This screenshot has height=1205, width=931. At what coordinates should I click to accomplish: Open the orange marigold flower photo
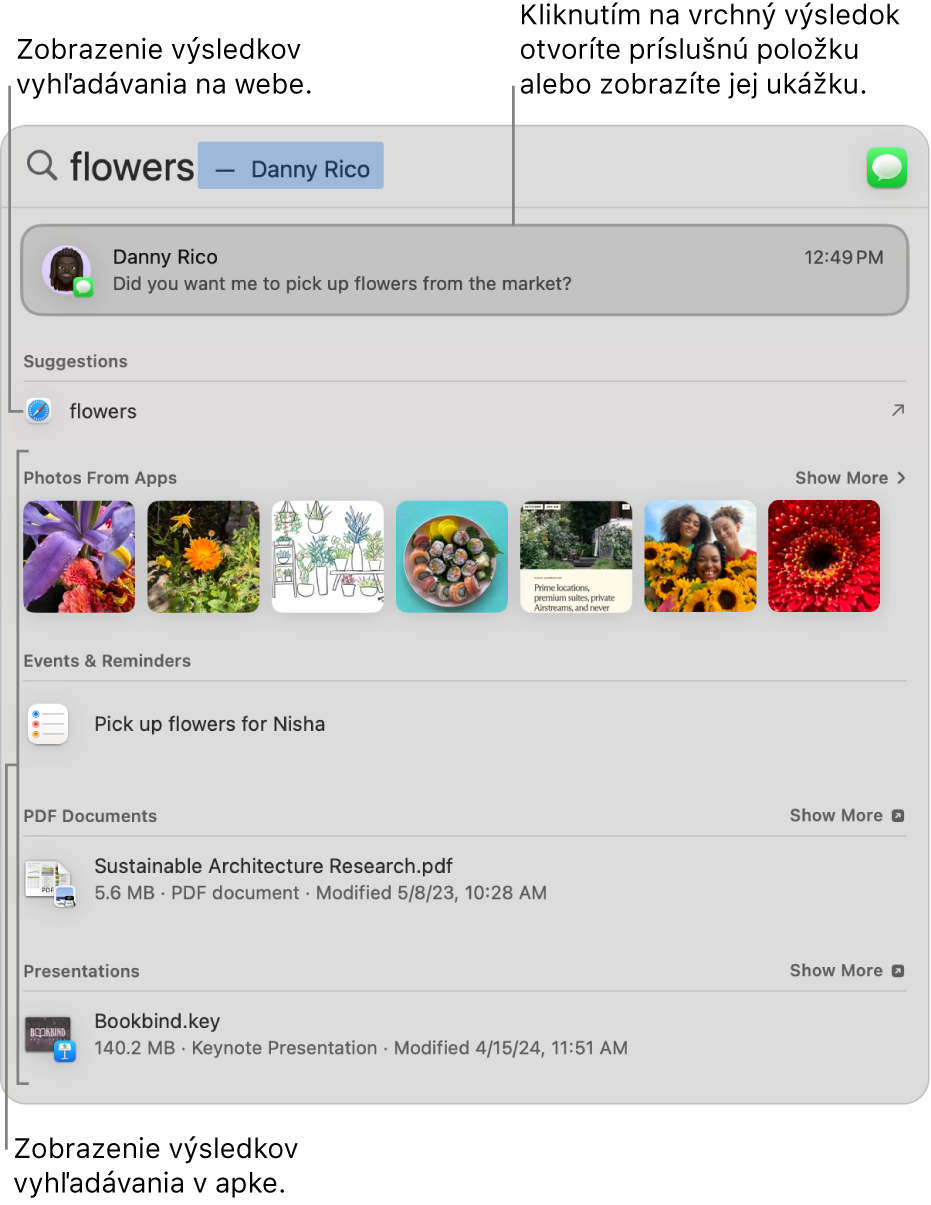pos(203,556)
